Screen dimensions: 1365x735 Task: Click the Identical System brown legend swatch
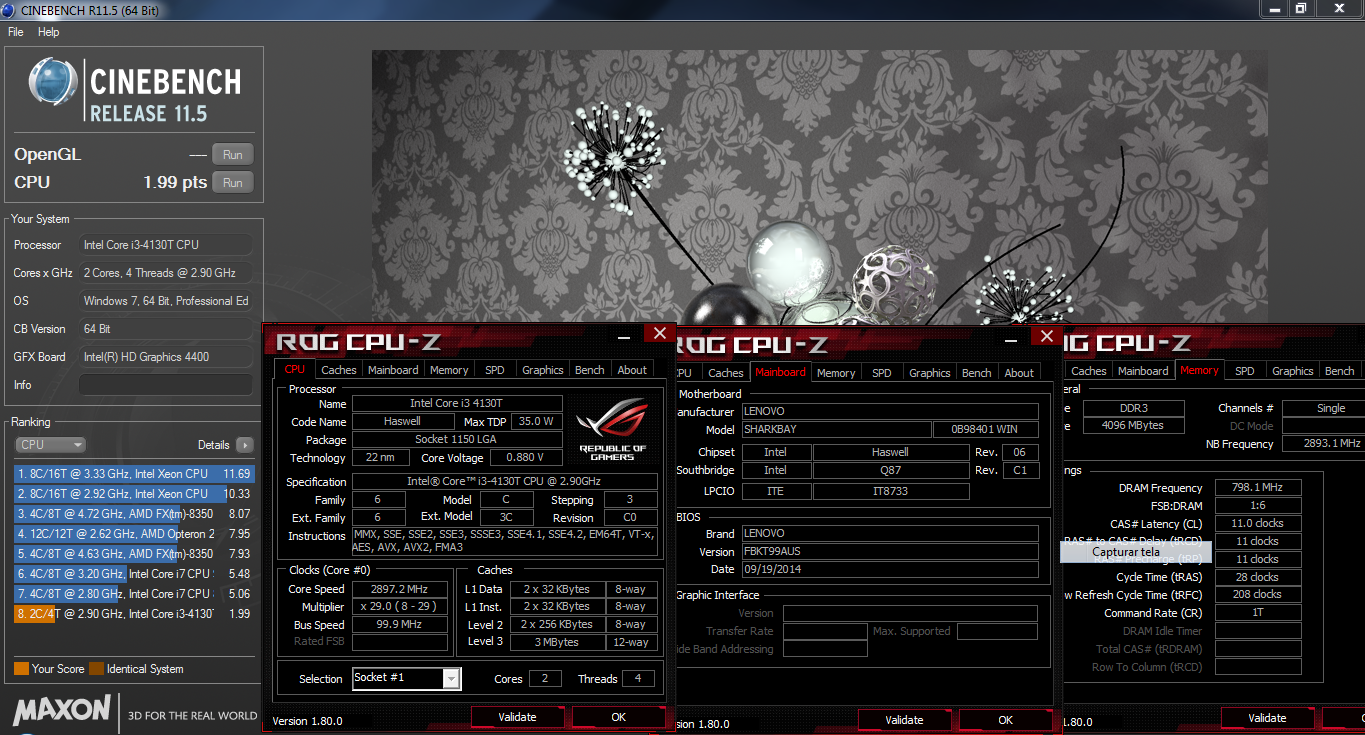pyautogui.click(x=96, y=669)
